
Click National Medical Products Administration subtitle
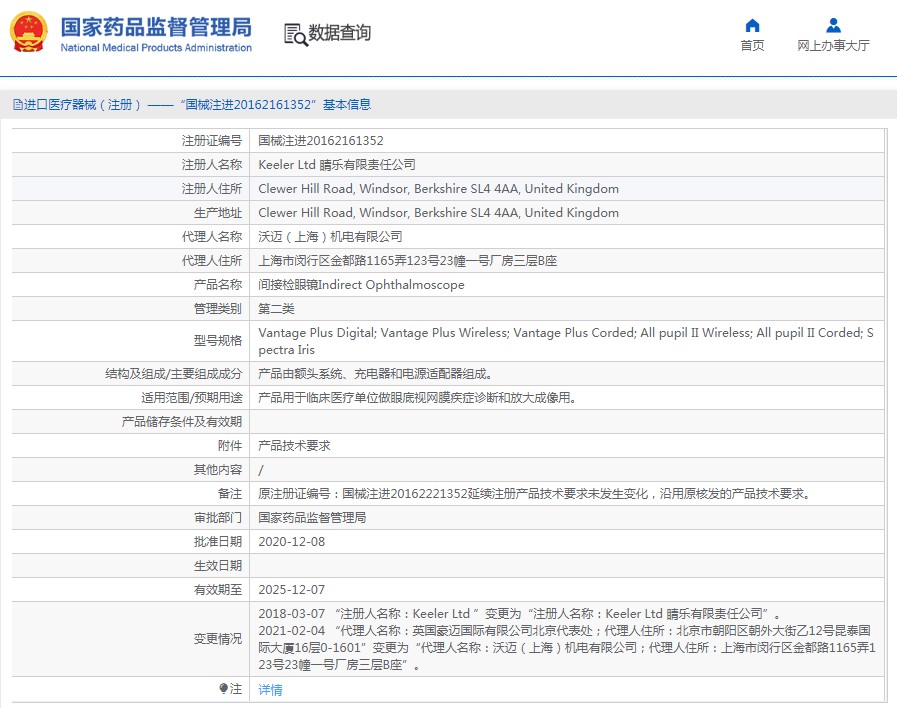(x=156, y=48)
